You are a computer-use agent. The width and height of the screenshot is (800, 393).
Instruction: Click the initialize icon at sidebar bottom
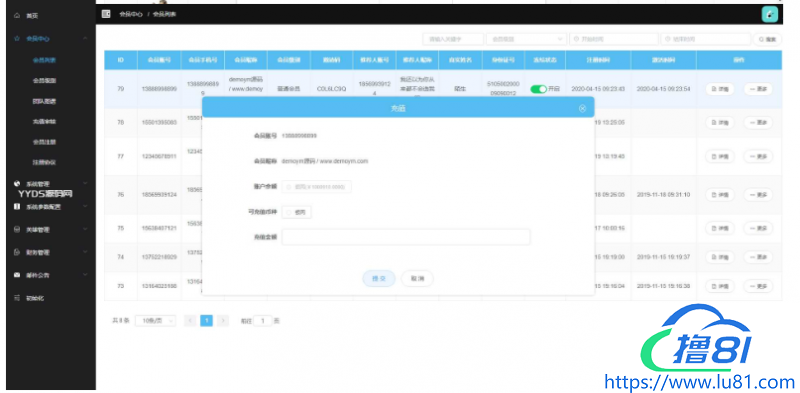17,298
